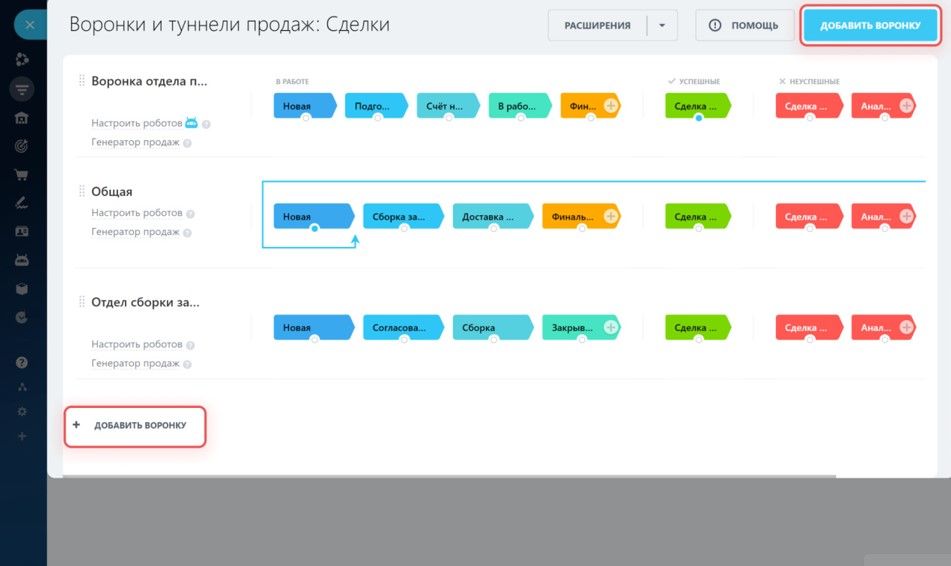Select funnel name Воронка отдела п...
Viewport: 951px width, 566px height.
click(149, 81)
